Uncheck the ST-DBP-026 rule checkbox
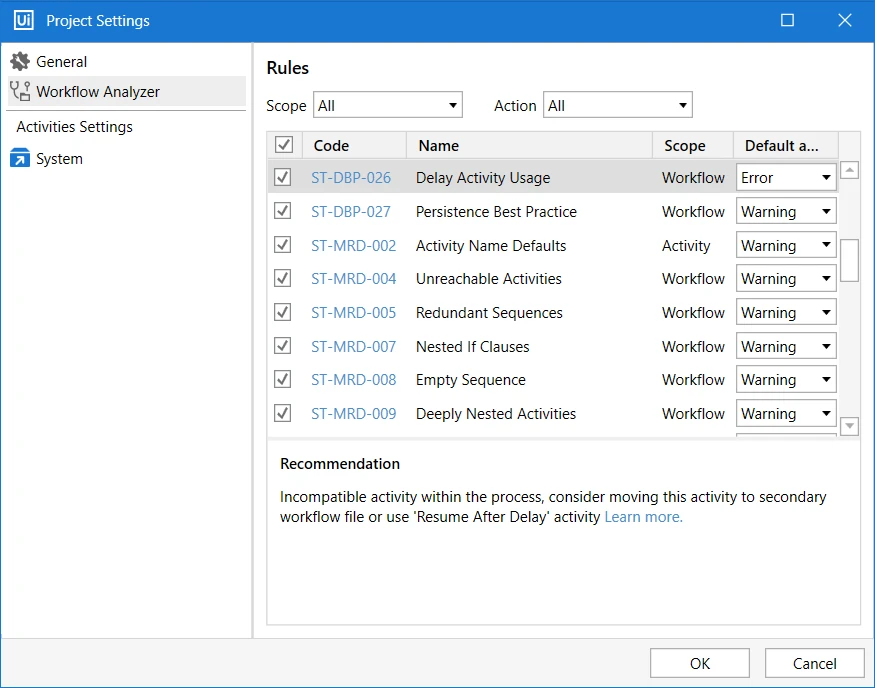This screenshot has height=688, width=875. (282, 177)
